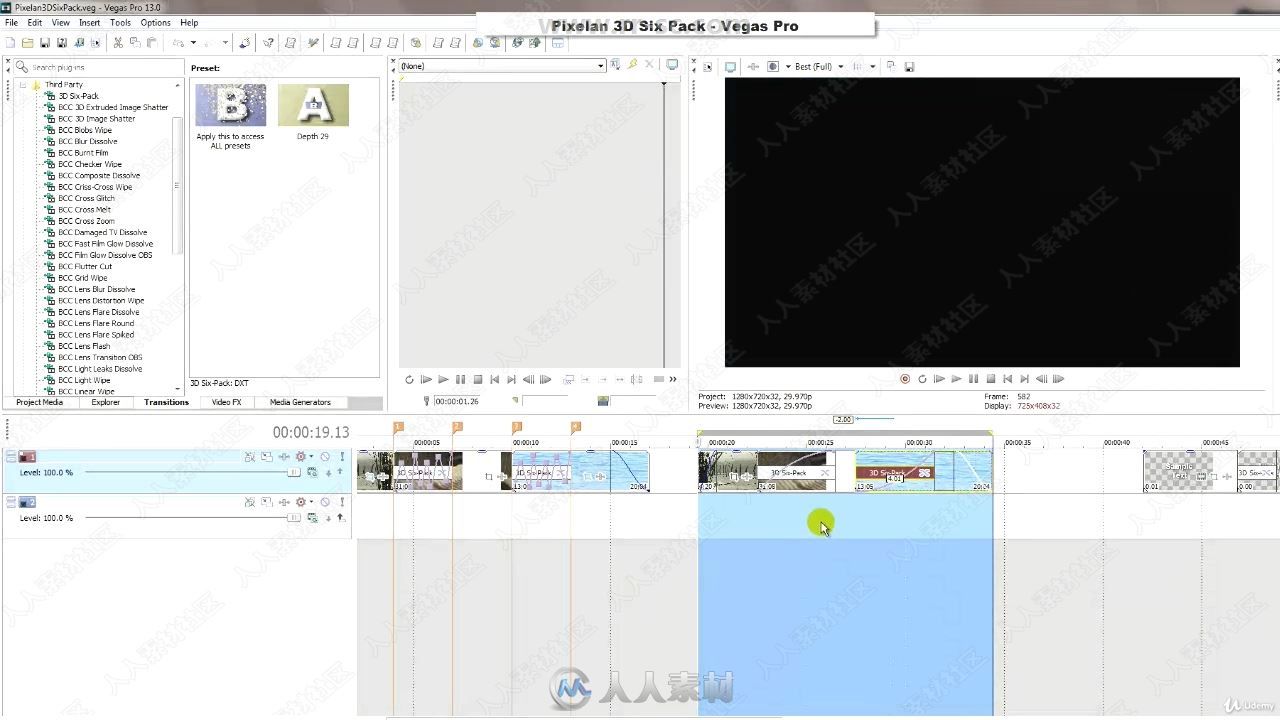The image size is (1280, 720).
Task: Click the Remove selected plug-in icon in the trimmer toolbar
Action: 648,64
